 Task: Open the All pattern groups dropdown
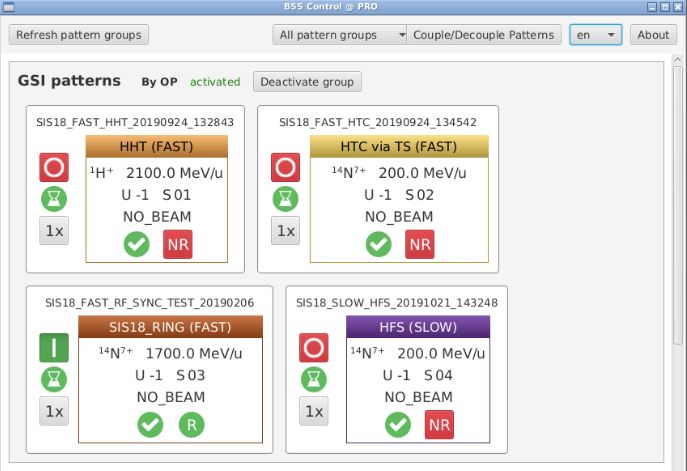340,35
